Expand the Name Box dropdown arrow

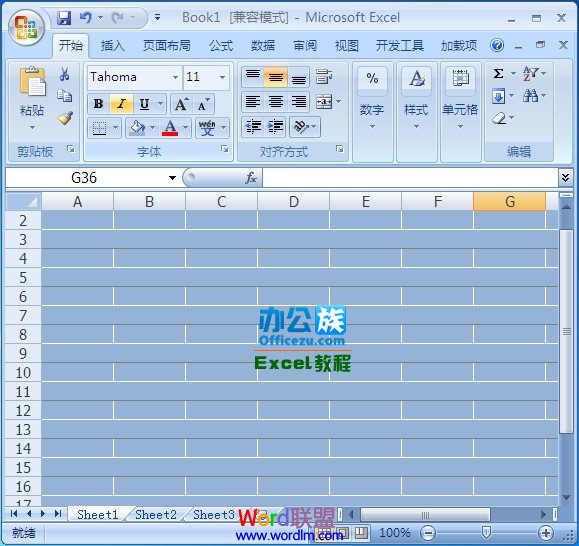pos(172,178)
